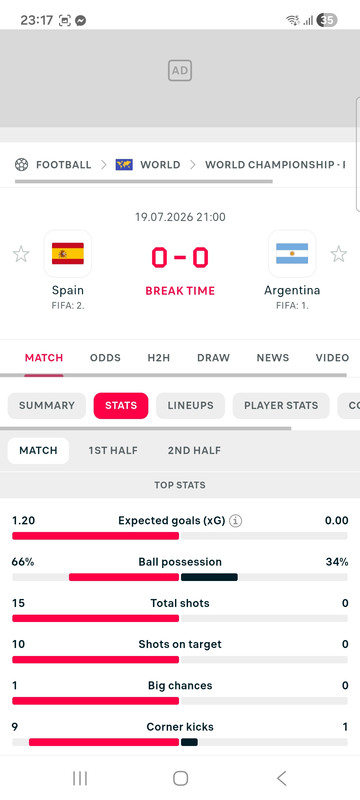This screenshot has height=800, width=360.
Task: Open the Expected goals info icon
Action: coord(236,521)
